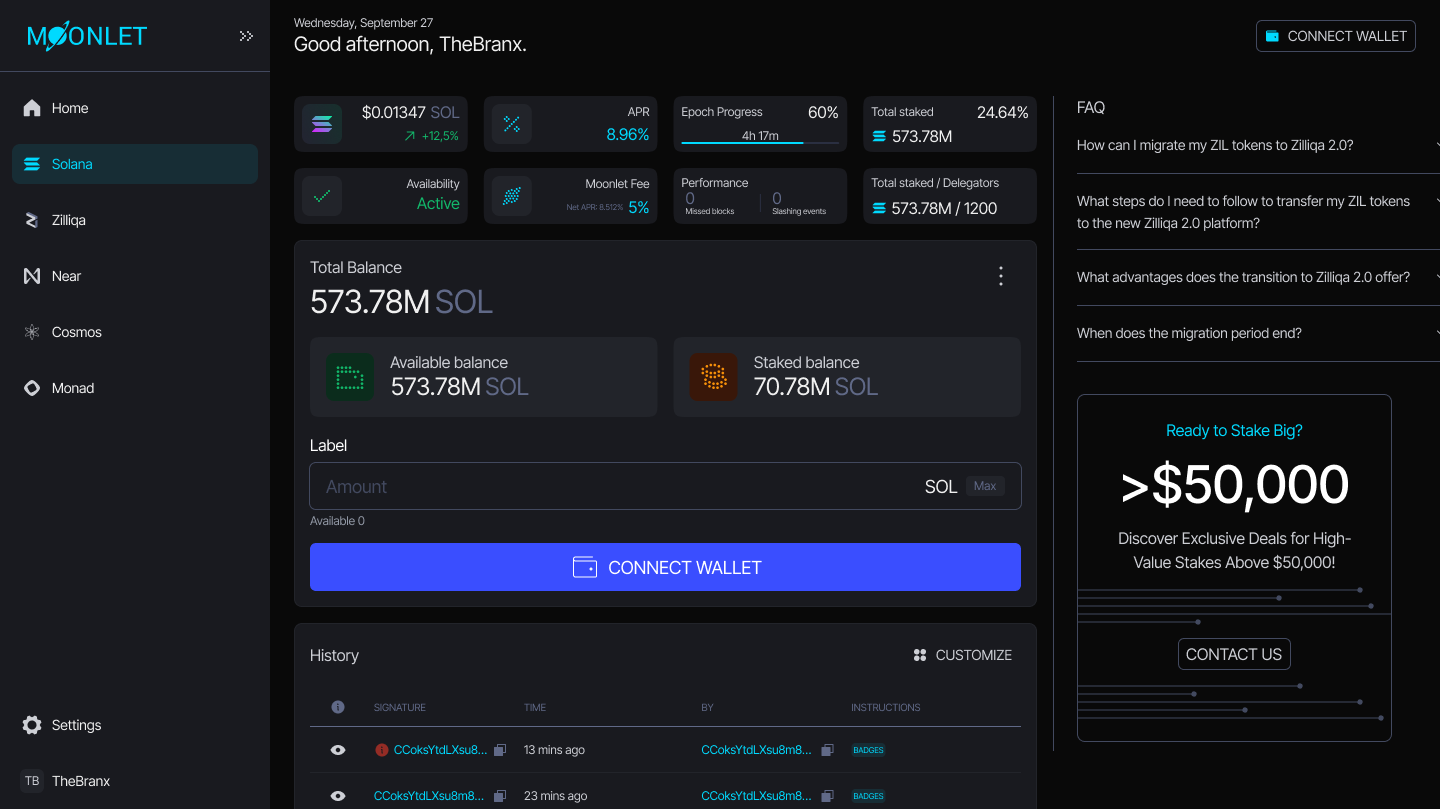The width and height of the screenshot is (1440, 809).
Task: Click the CONTACT US button
Action: coord(1234,654)
